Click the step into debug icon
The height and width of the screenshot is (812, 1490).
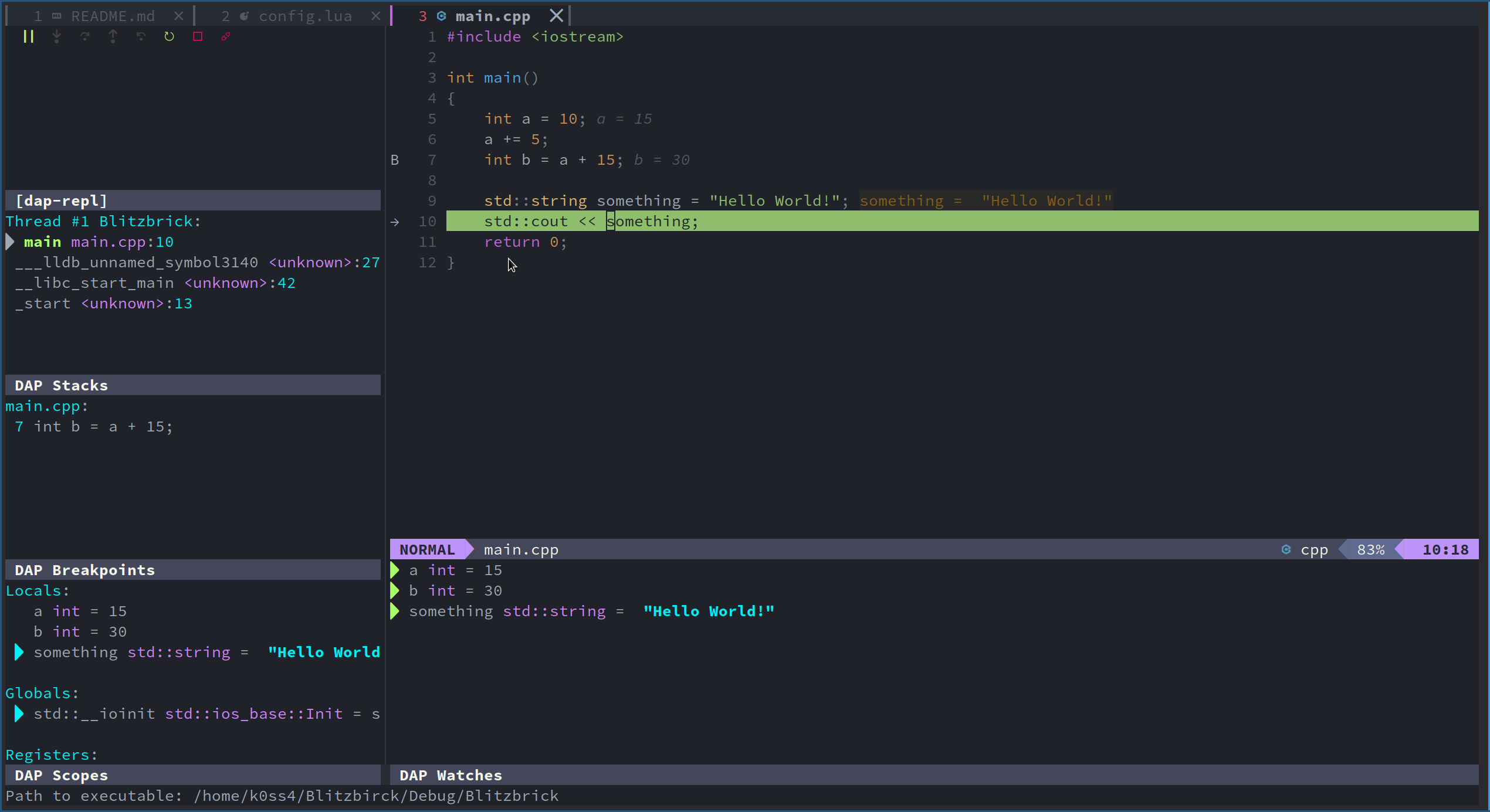click(56, 36)
